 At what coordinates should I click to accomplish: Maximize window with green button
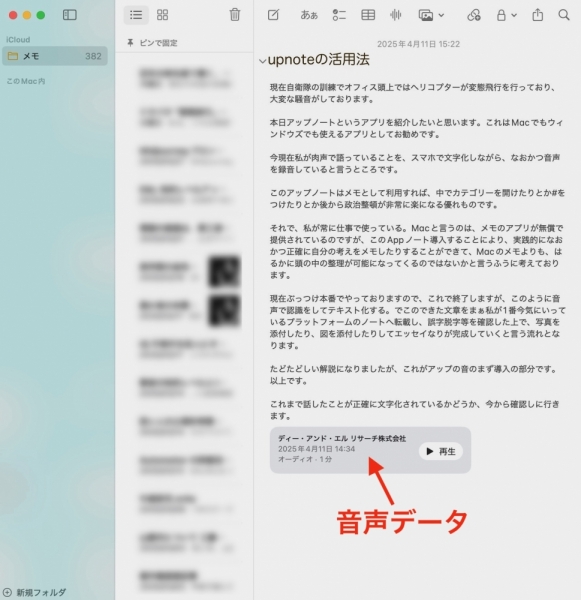[41, 15]
